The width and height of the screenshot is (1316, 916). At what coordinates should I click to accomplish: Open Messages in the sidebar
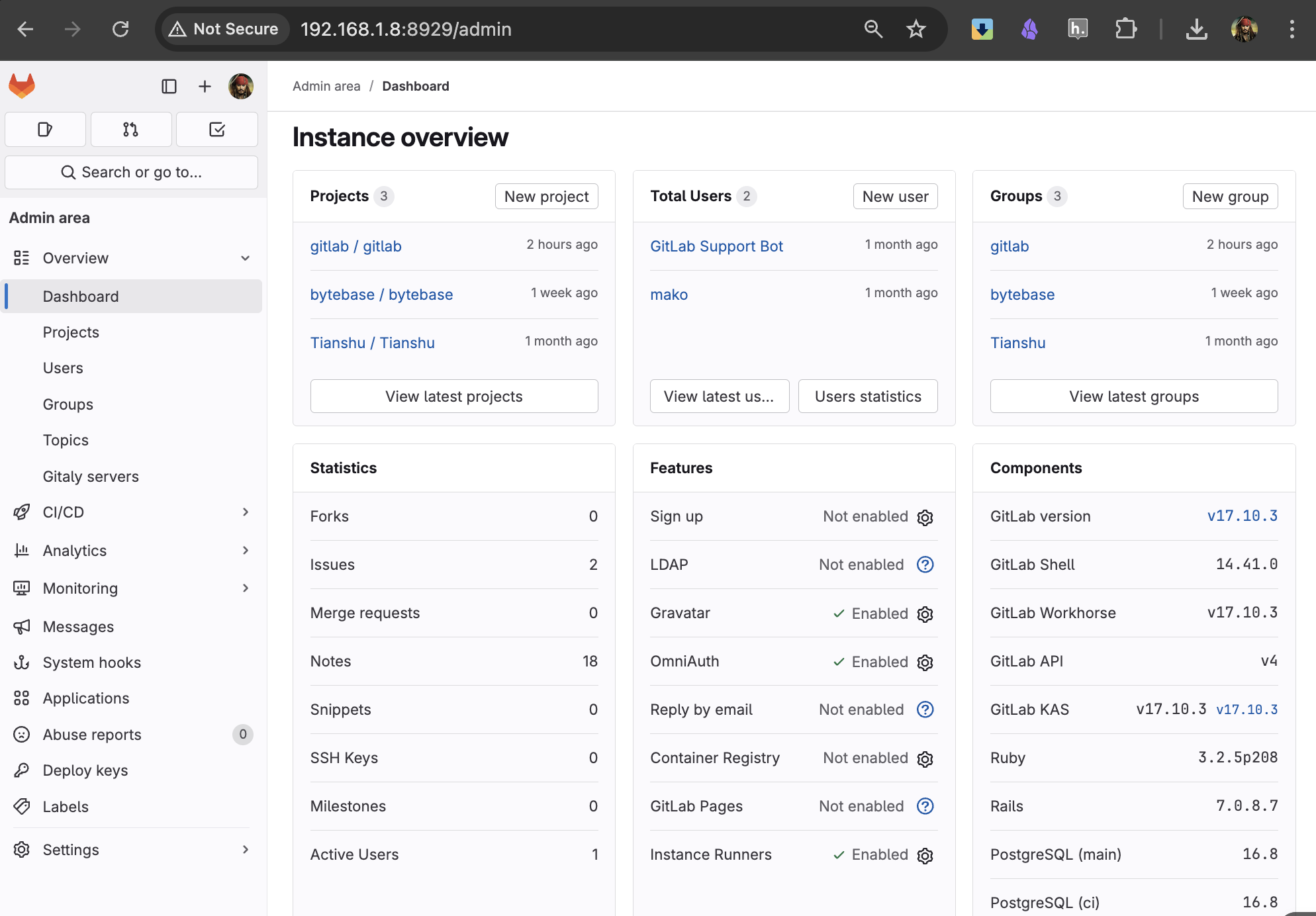[x=132, y=627]
